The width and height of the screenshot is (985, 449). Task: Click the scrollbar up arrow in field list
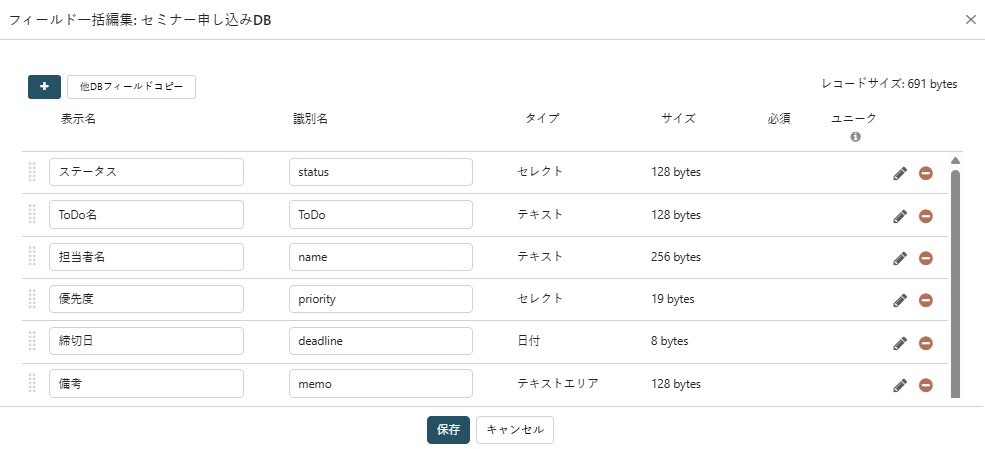point(955,160)
